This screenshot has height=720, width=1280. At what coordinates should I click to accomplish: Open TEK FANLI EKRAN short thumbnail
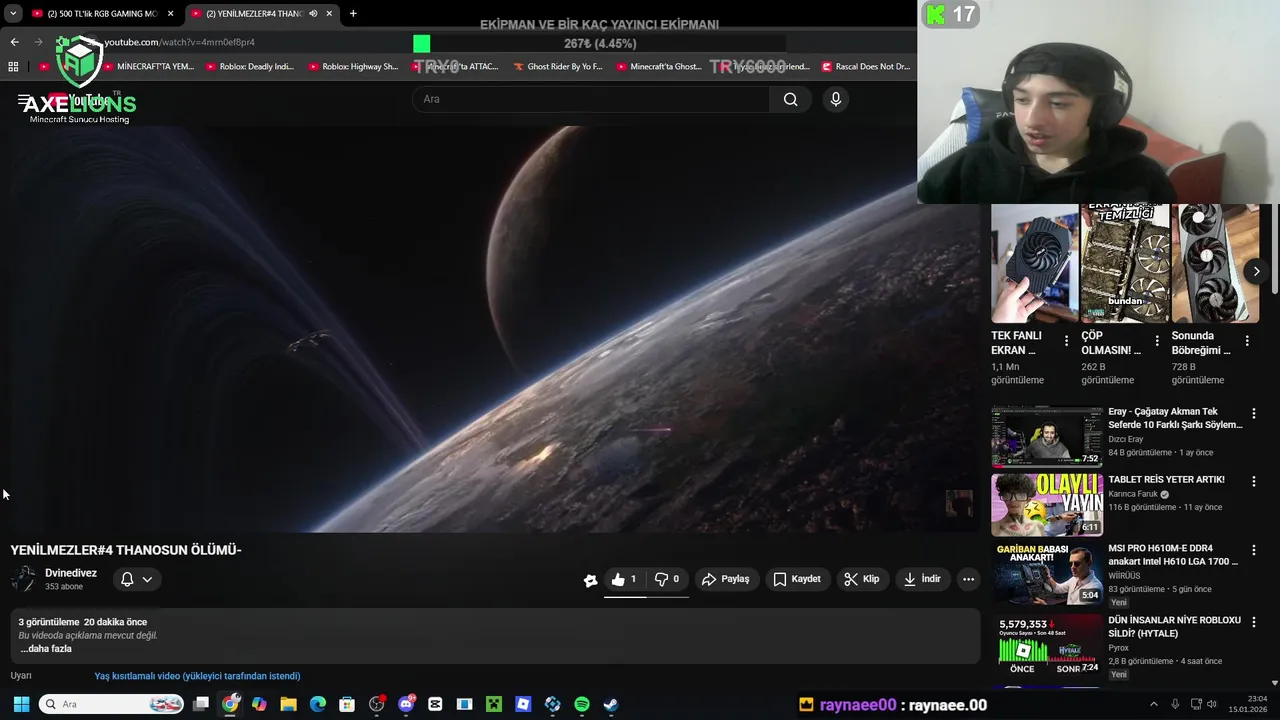[x=1034, y=263]
